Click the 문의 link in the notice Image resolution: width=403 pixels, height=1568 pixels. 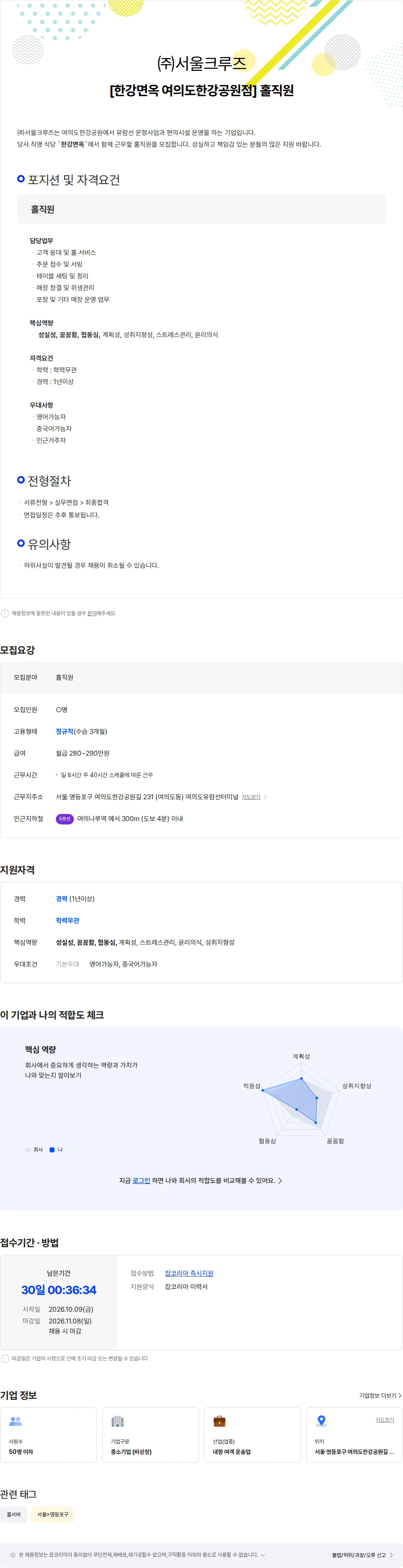[x=92, y=614]
